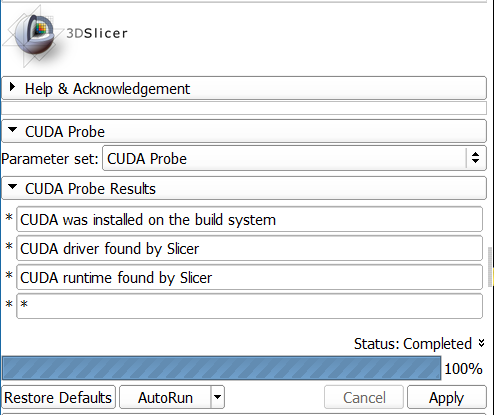This screenshot has width=494, height=415.
Task: Select the 'CUDA driver found by Slicer' field
Action: 249,249
